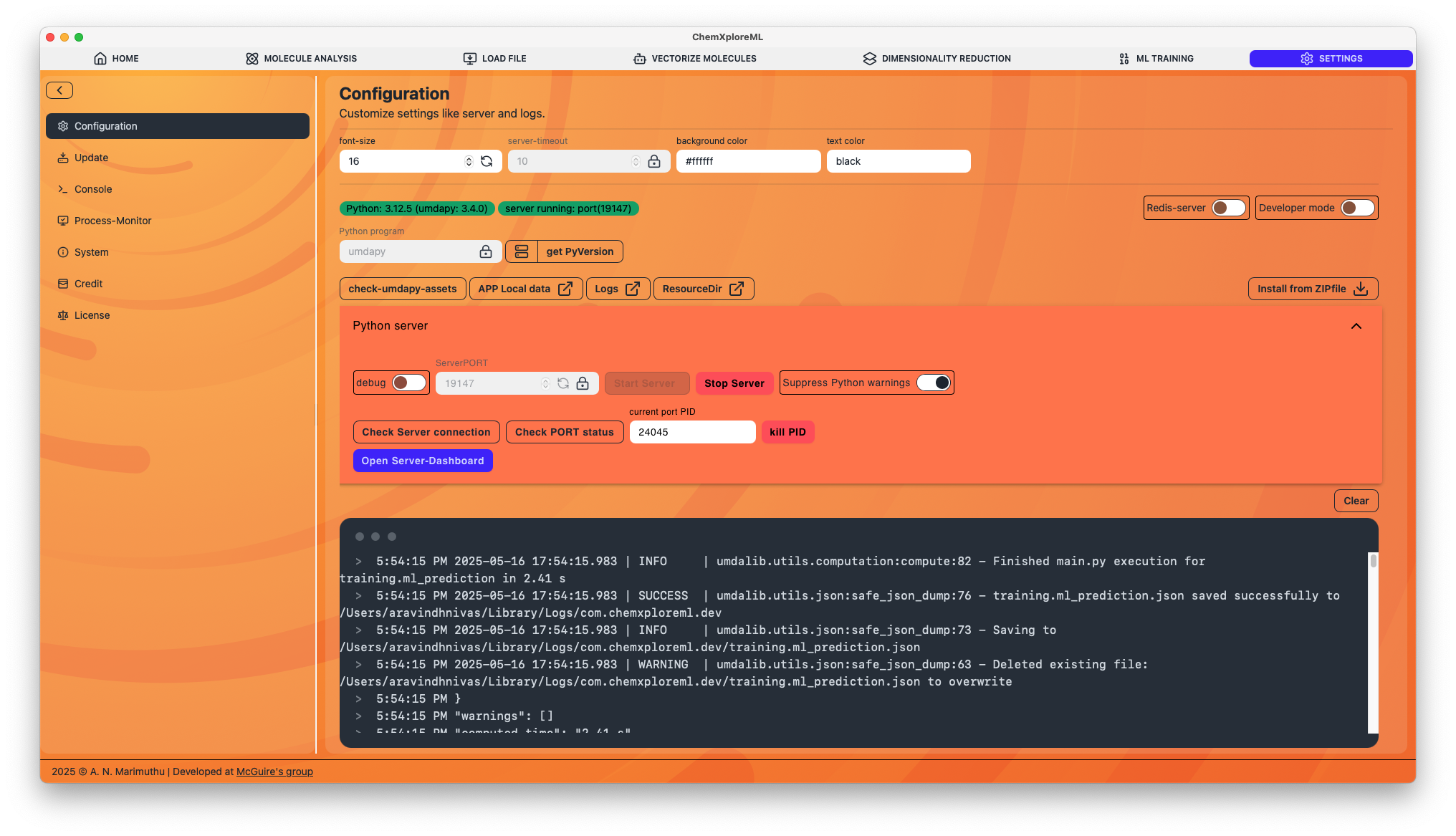The image size is (1456, 836).
Task: Click the ServerPORT refresh icon
Action: tap(563, 383)
